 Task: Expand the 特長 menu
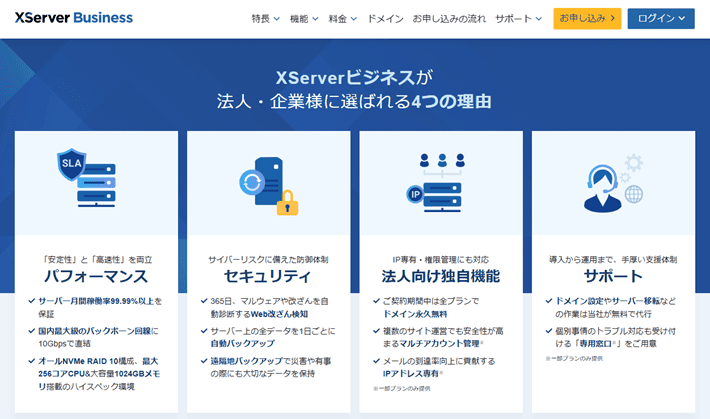[x=265, y=19]
